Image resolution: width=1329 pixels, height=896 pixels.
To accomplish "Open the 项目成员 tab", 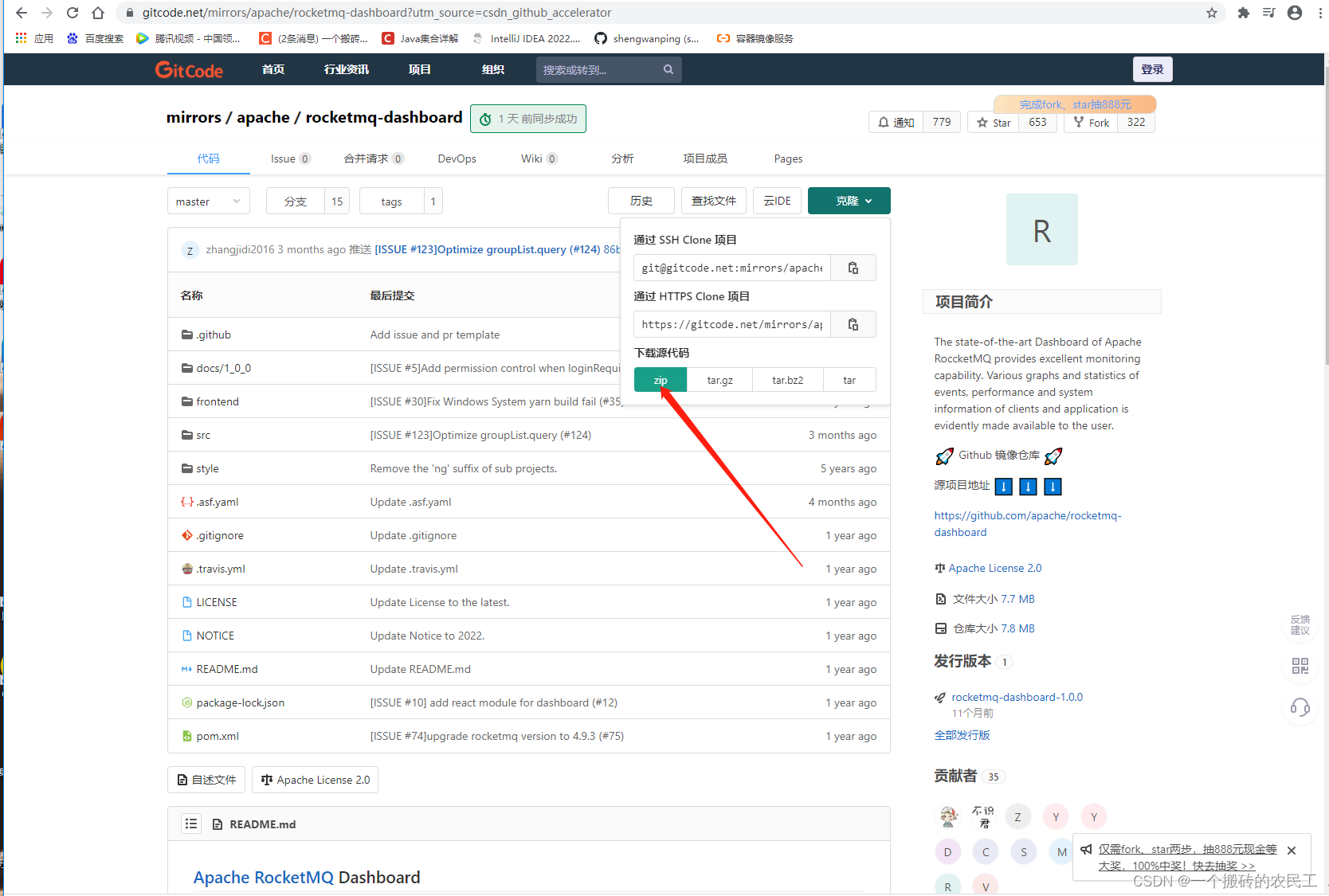I will click(705, 158).
